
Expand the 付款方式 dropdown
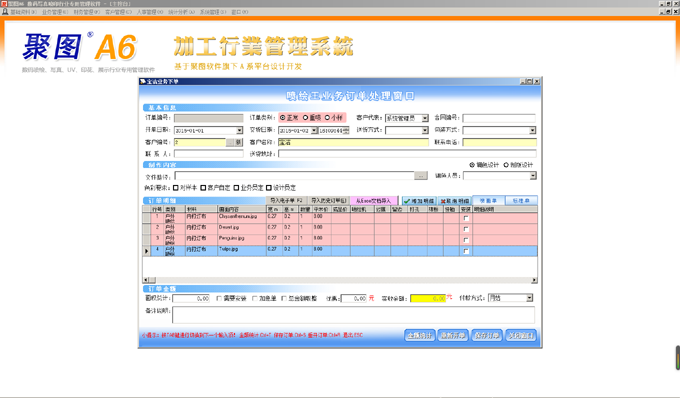tap(530, 298)
